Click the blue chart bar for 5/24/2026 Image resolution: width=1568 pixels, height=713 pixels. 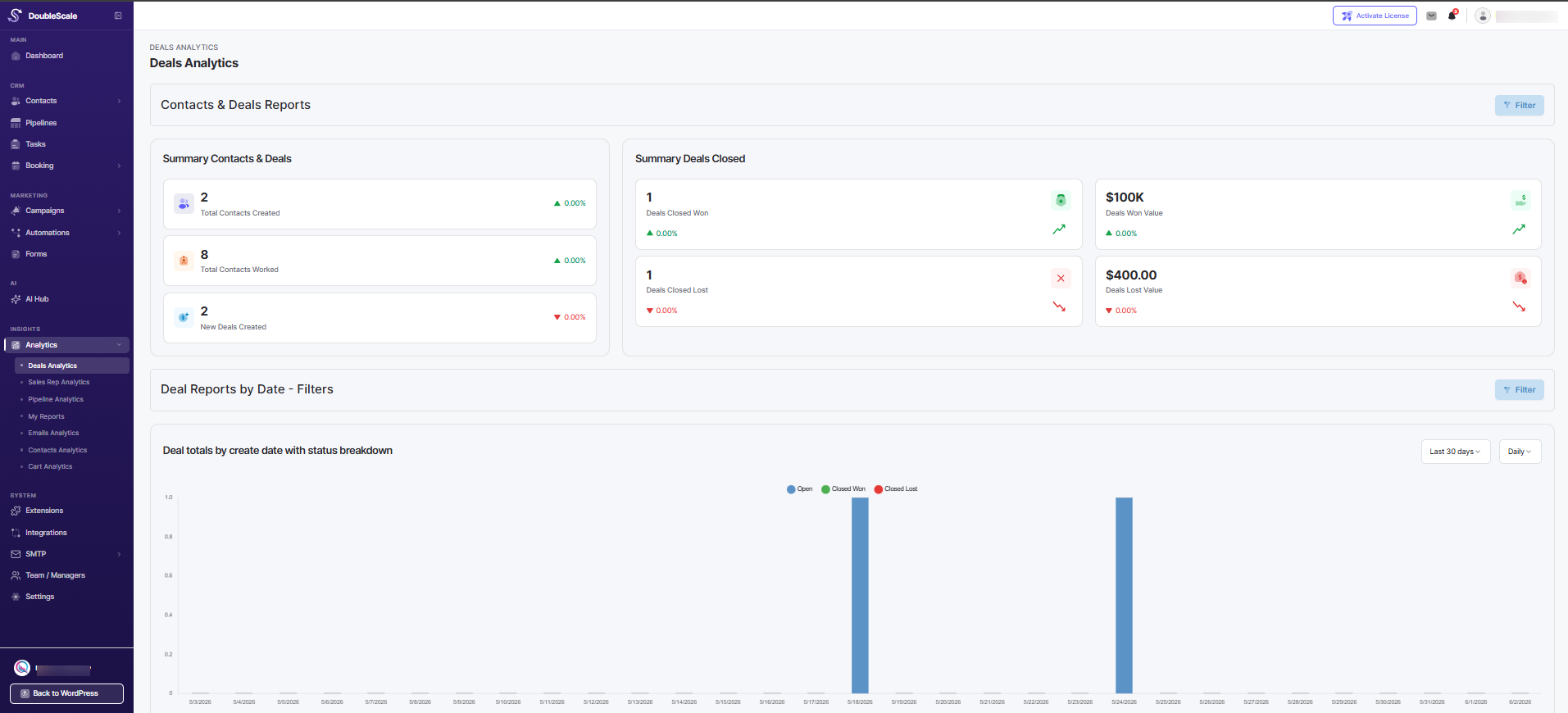pyautogui.click(x=1124, y=595)
